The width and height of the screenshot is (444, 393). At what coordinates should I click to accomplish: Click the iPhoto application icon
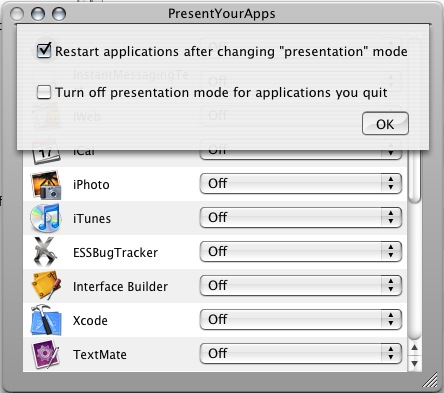(x=46, y=185)
